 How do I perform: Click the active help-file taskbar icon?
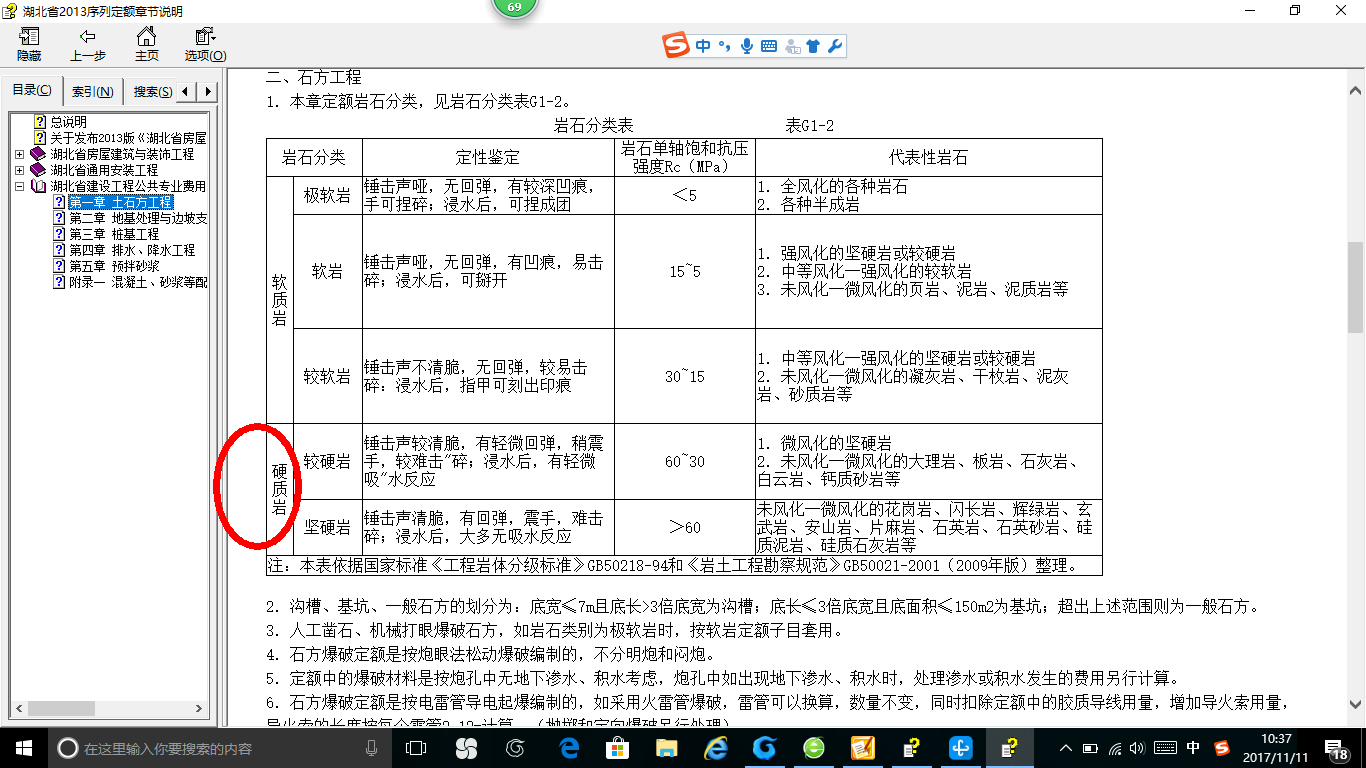[1010, 747]
